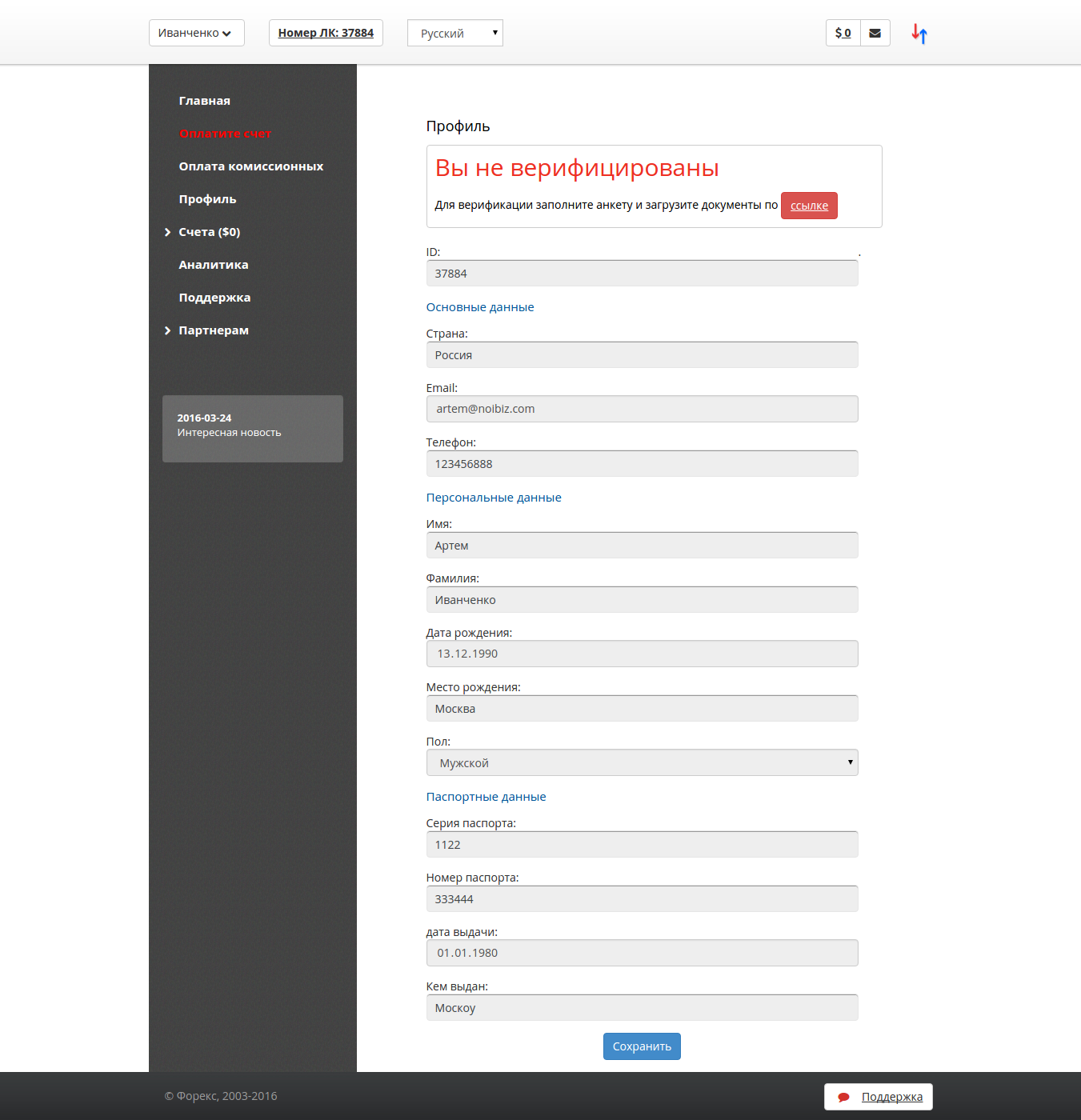
Task: Click the © Форекс, 2003-2016 footer text
Action: click(221, 1096)
